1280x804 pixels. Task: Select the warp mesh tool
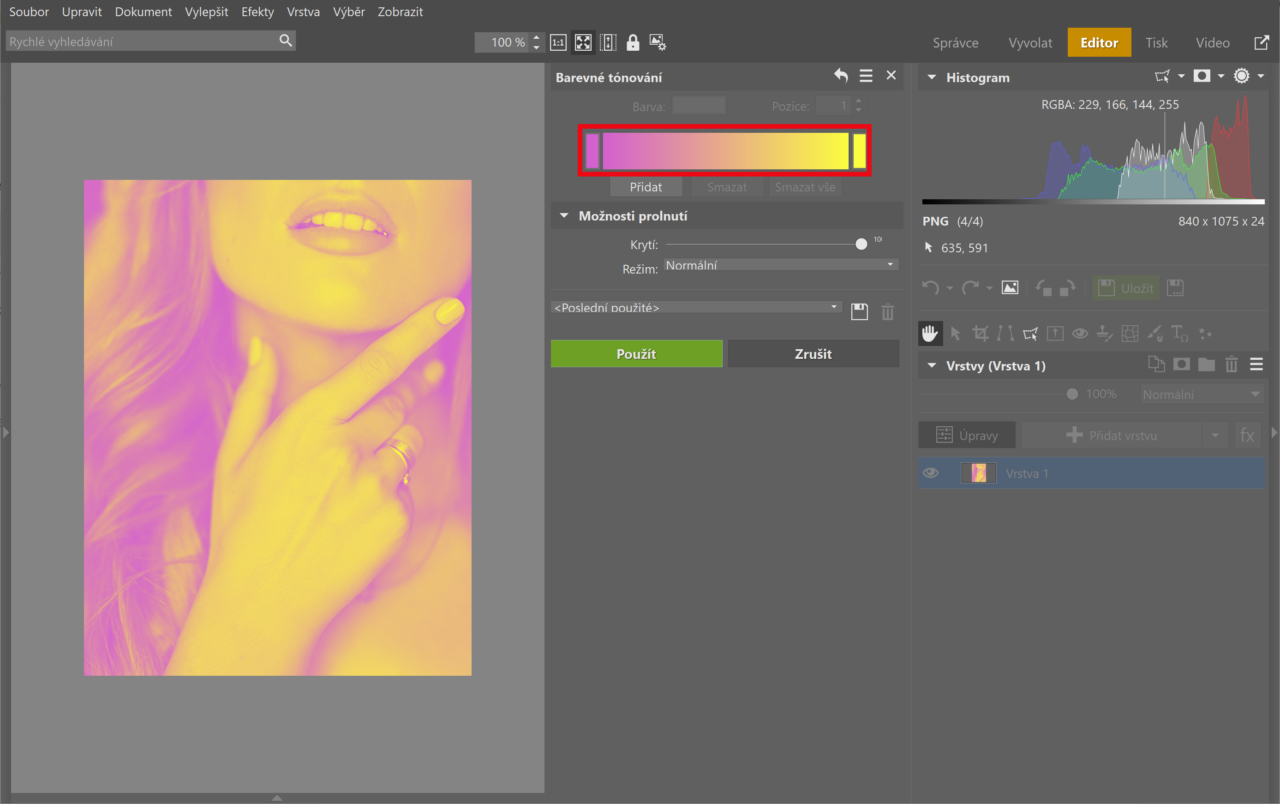click(1130, 333)
